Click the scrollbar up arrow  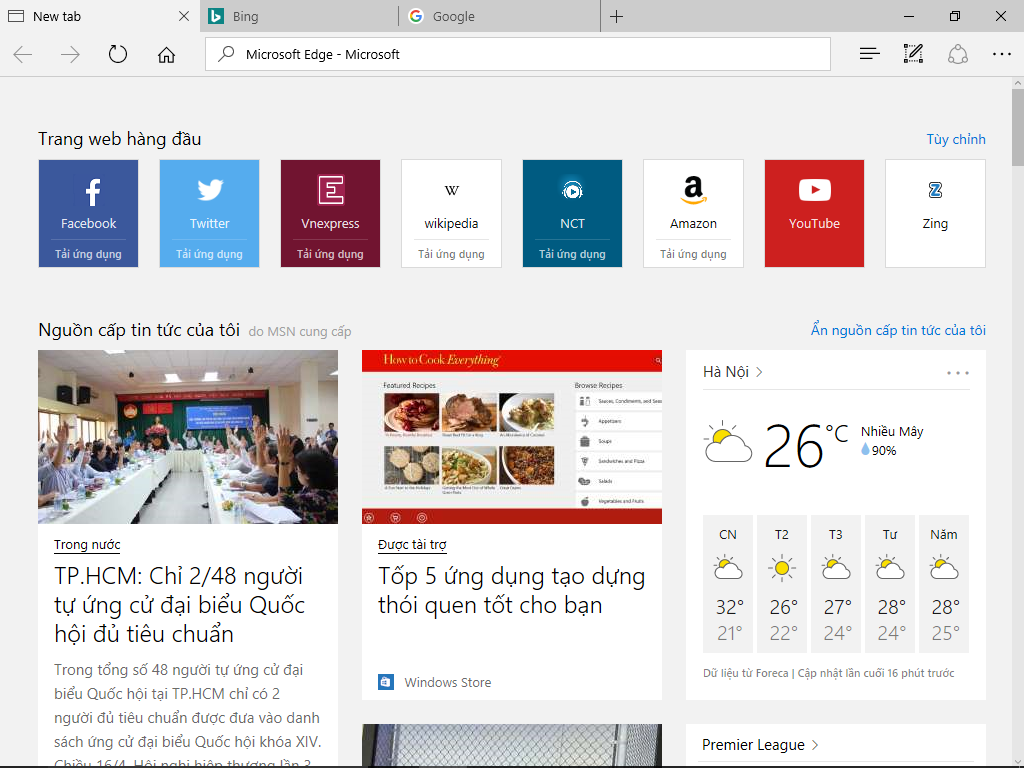(x=1017, y=83)
